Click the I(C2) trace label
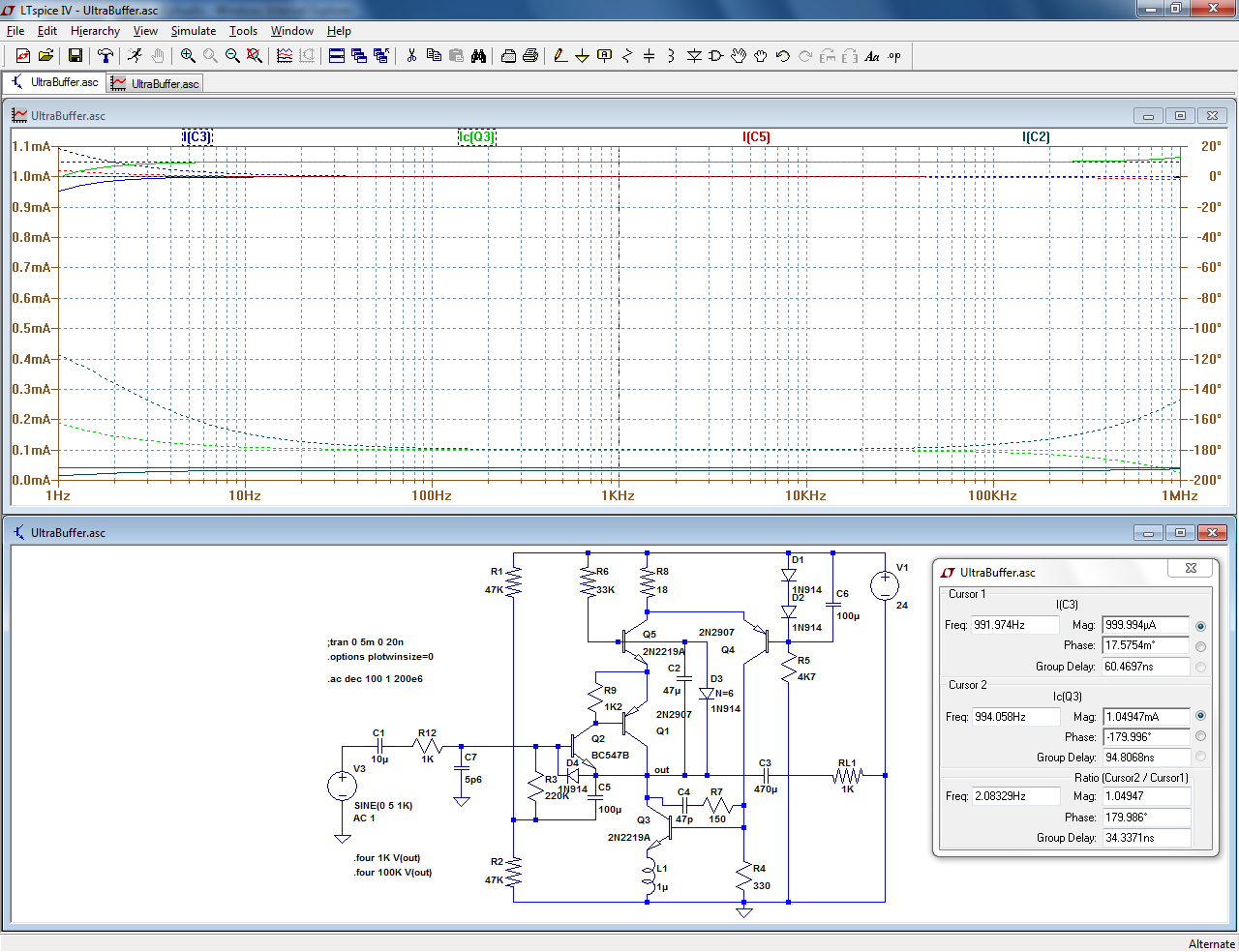This screenshot has height=952, width=1239. coord(1036,136)
